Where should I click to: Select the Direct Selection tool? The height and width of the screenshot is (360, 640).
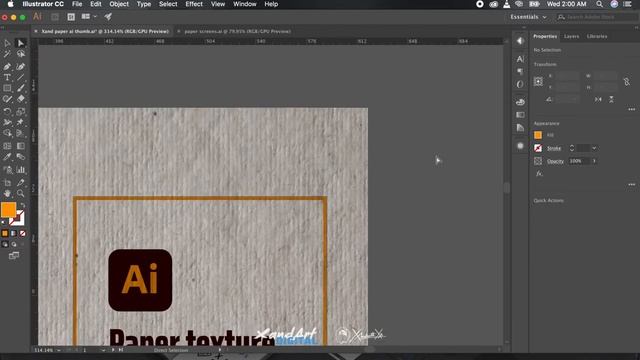20,43
